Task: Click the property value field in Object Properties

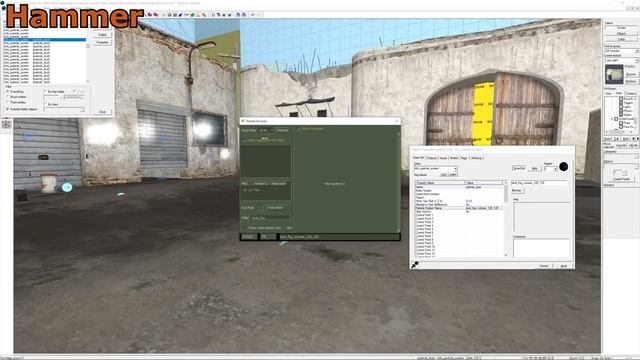Action: pyautogui.click(x=539, y=183)
